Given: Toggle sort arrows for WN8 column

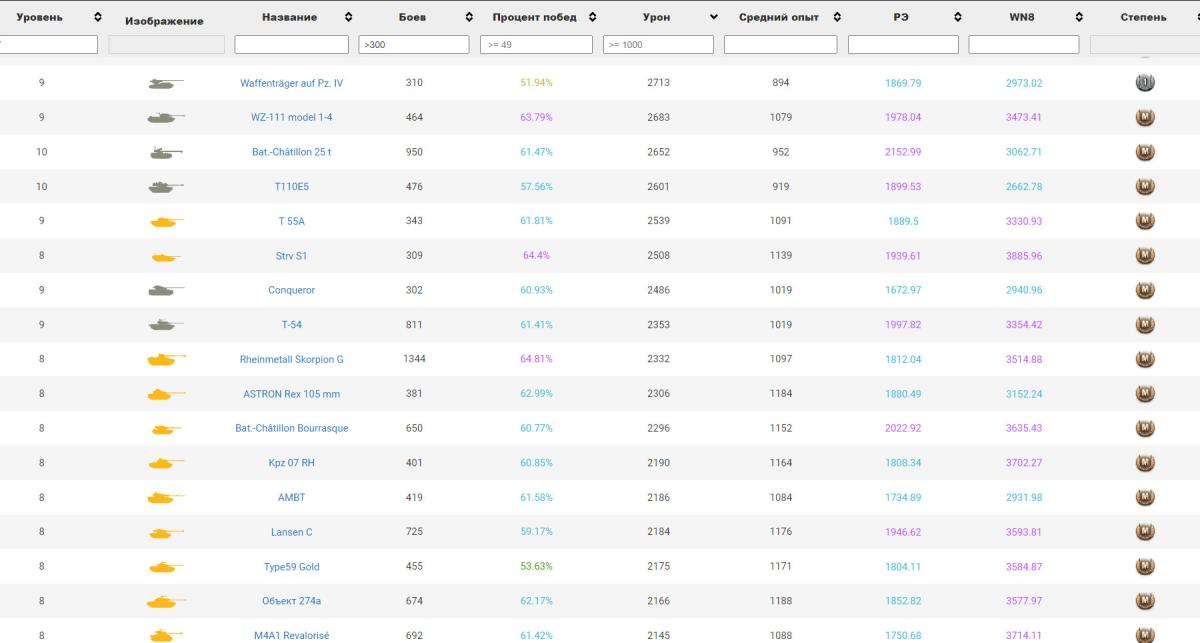Looking at the screenshot, I should click(x=1079, y=17).
